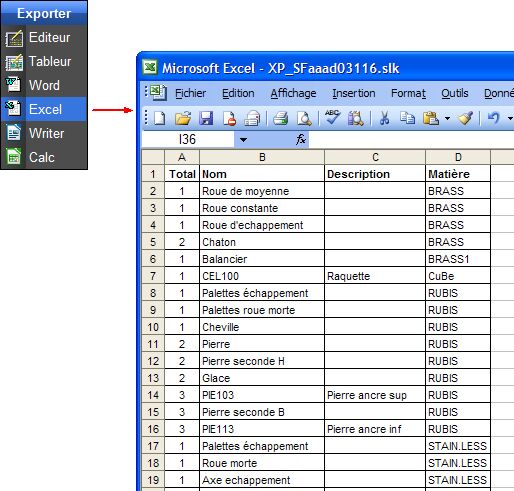Click the fx Insert Function icon
514x491 pixels.
point(301,139)
